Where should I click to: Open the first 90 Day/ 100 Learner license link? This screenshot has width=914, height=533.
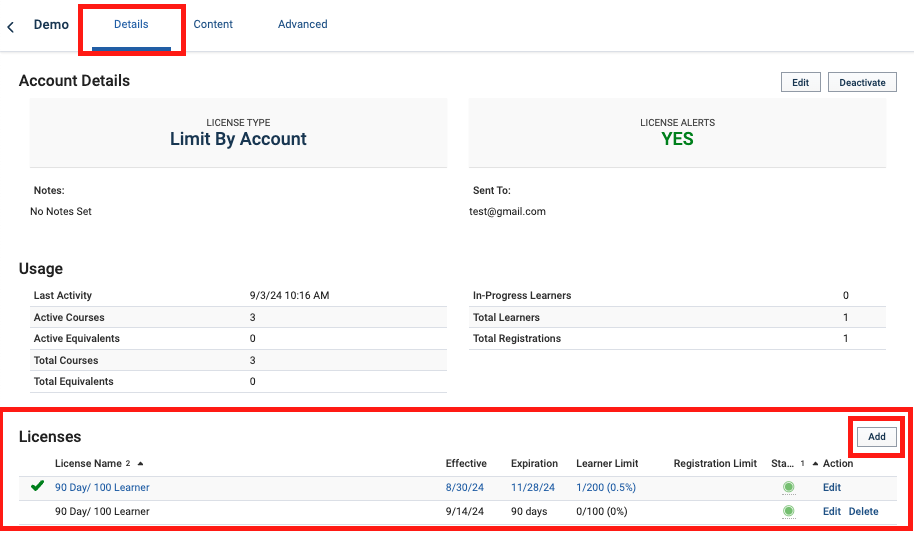point(102,488)
